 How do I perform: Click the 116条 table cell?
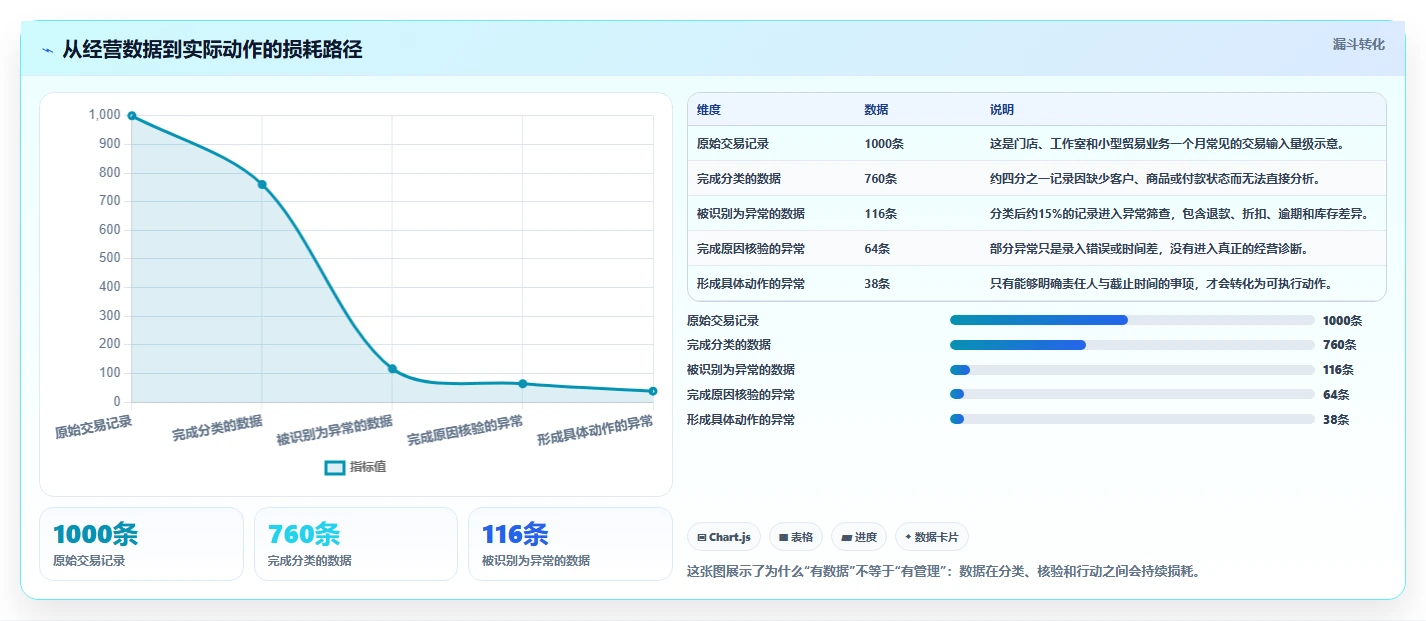[x=881, y=214]
